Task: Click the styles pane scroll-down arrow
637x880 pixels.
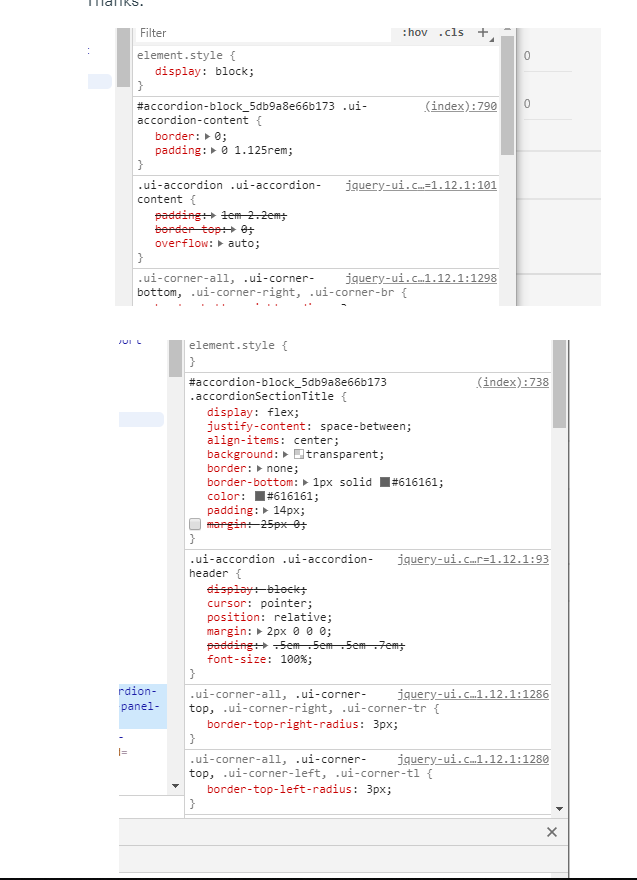Action: point(559,808)
